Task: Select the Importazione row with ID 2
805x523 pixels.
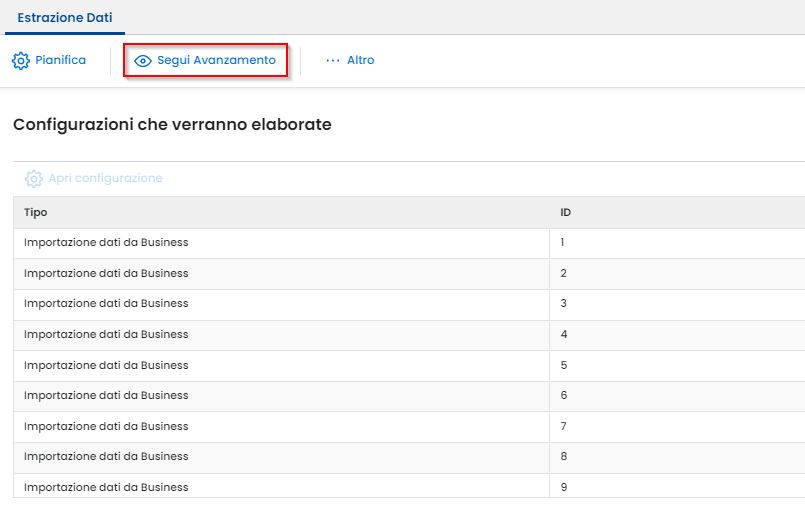Action: click(x=106, y=273)
